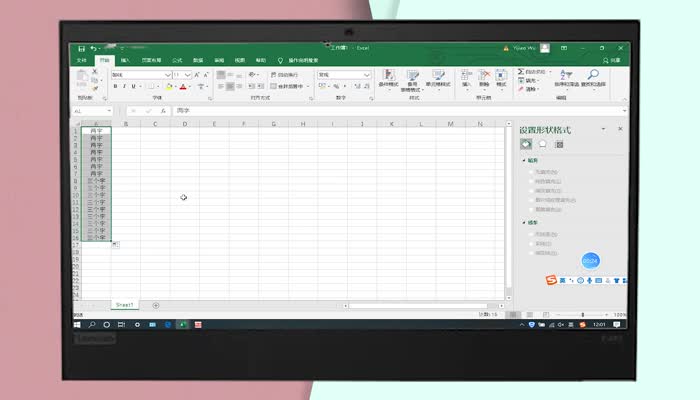Screen dimensions: 700x400
Task: Click the Decrease Font Size icon
Action: pyautogui.click(x=206, y=75)
